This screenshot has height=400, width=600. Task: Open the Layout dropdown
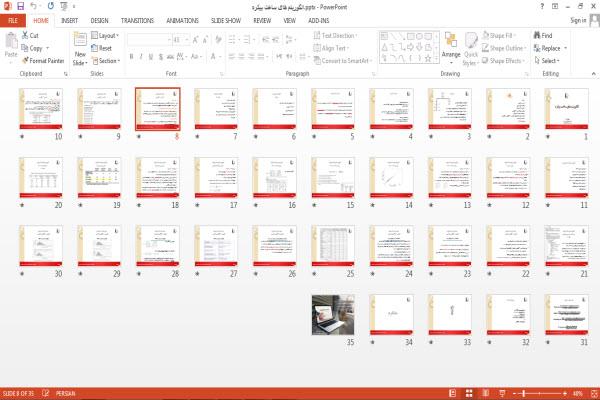click(x=105, y=35)
